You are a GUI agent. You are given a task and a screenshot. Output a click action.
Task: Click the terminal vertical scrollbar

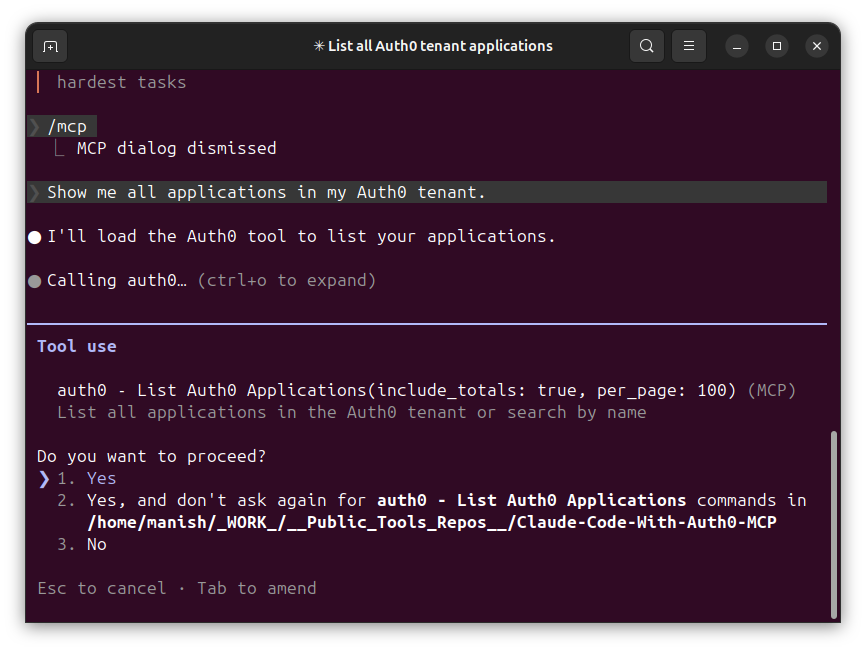point(833,525)
